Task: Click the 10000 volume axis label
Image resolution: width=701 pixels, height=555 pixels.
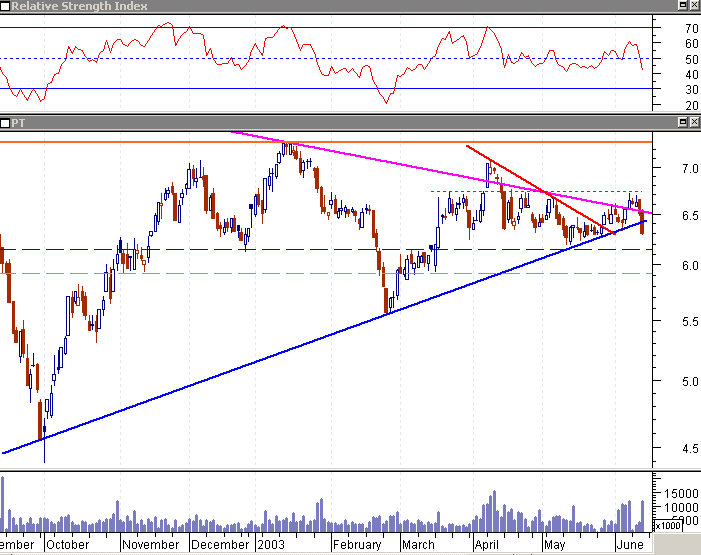Action: point(681,508)
